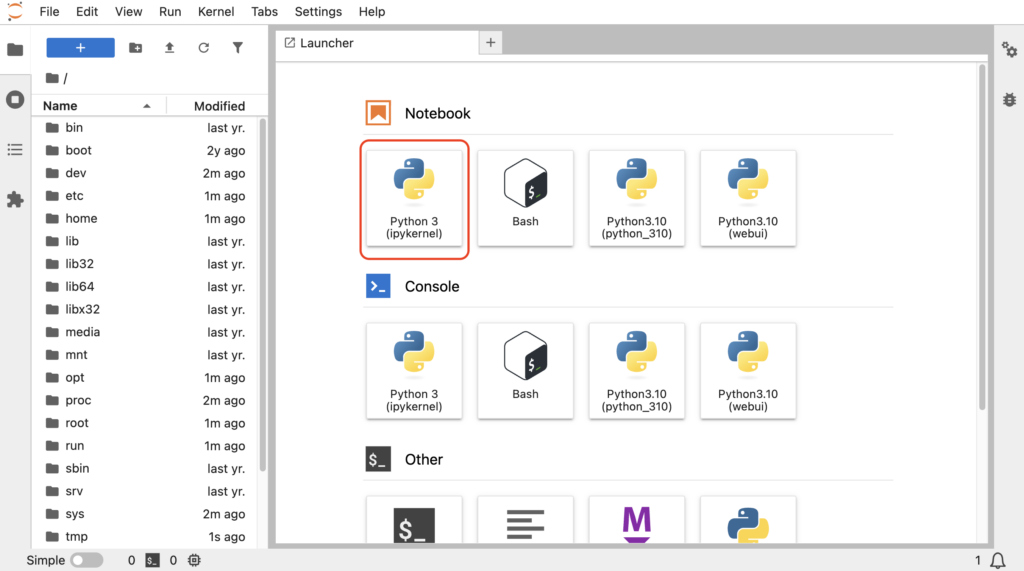Refresh the file browser list
Screen dimensions: 1024x571
[x=204, y=48]
